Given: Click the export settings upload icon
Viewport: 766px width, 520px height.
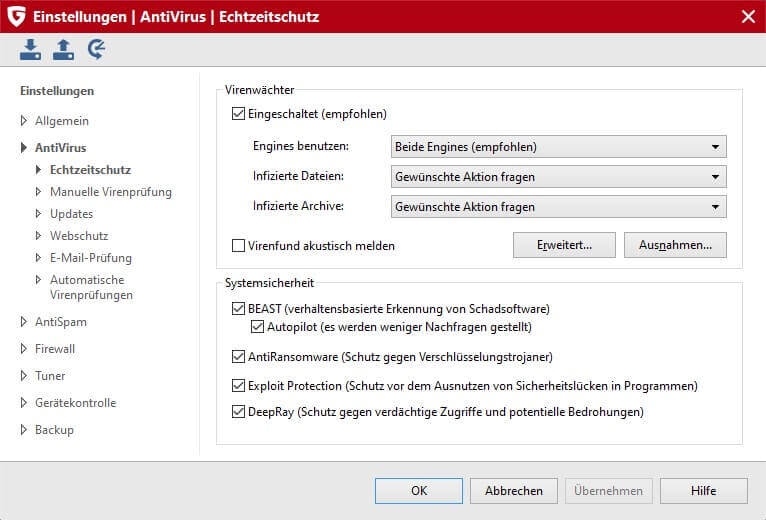Looking at the screenshot, I should (x=63, y=49).
